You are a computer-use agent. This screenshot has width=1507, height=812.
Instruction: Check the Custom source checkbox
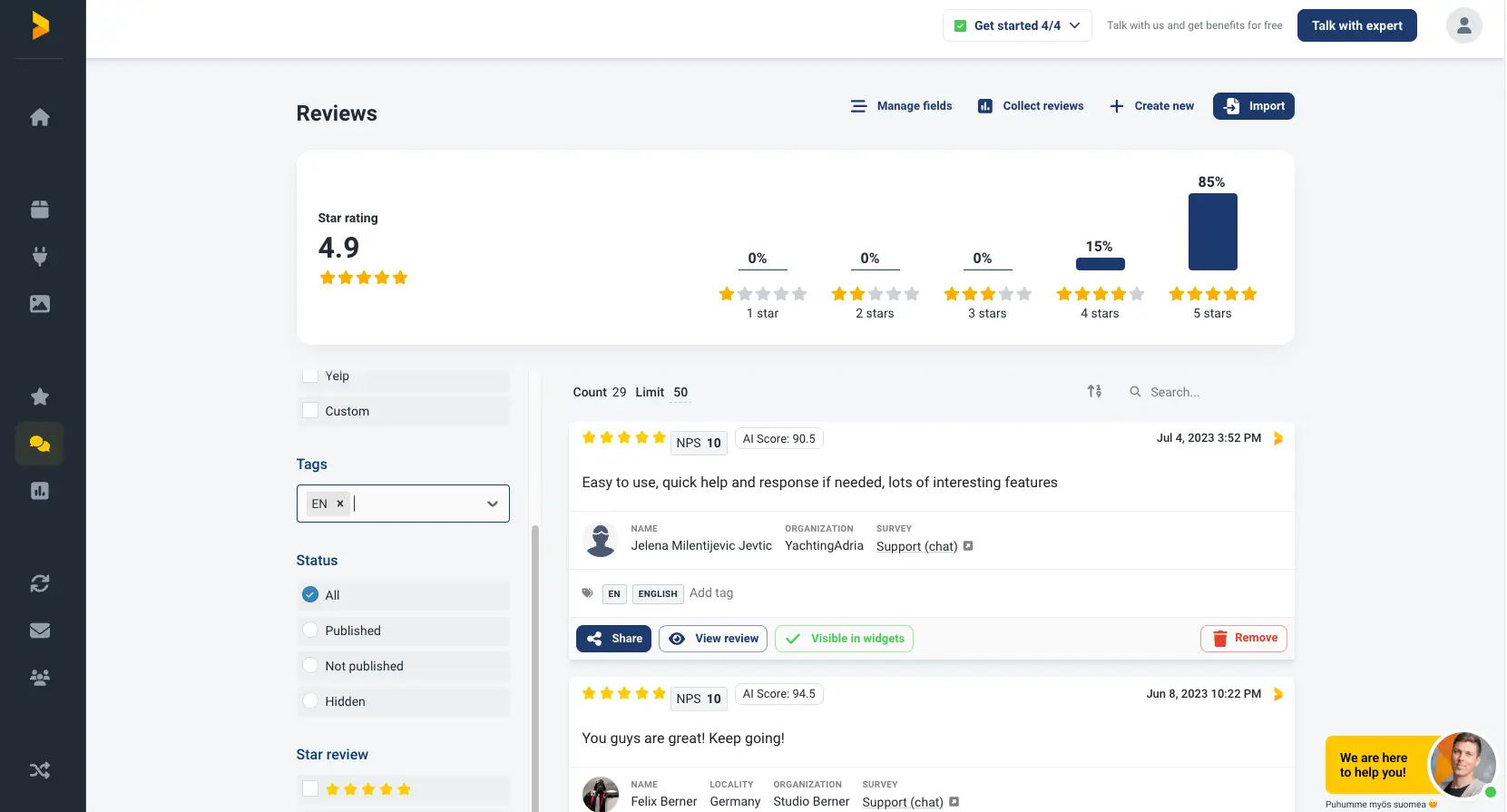point(310,411)
